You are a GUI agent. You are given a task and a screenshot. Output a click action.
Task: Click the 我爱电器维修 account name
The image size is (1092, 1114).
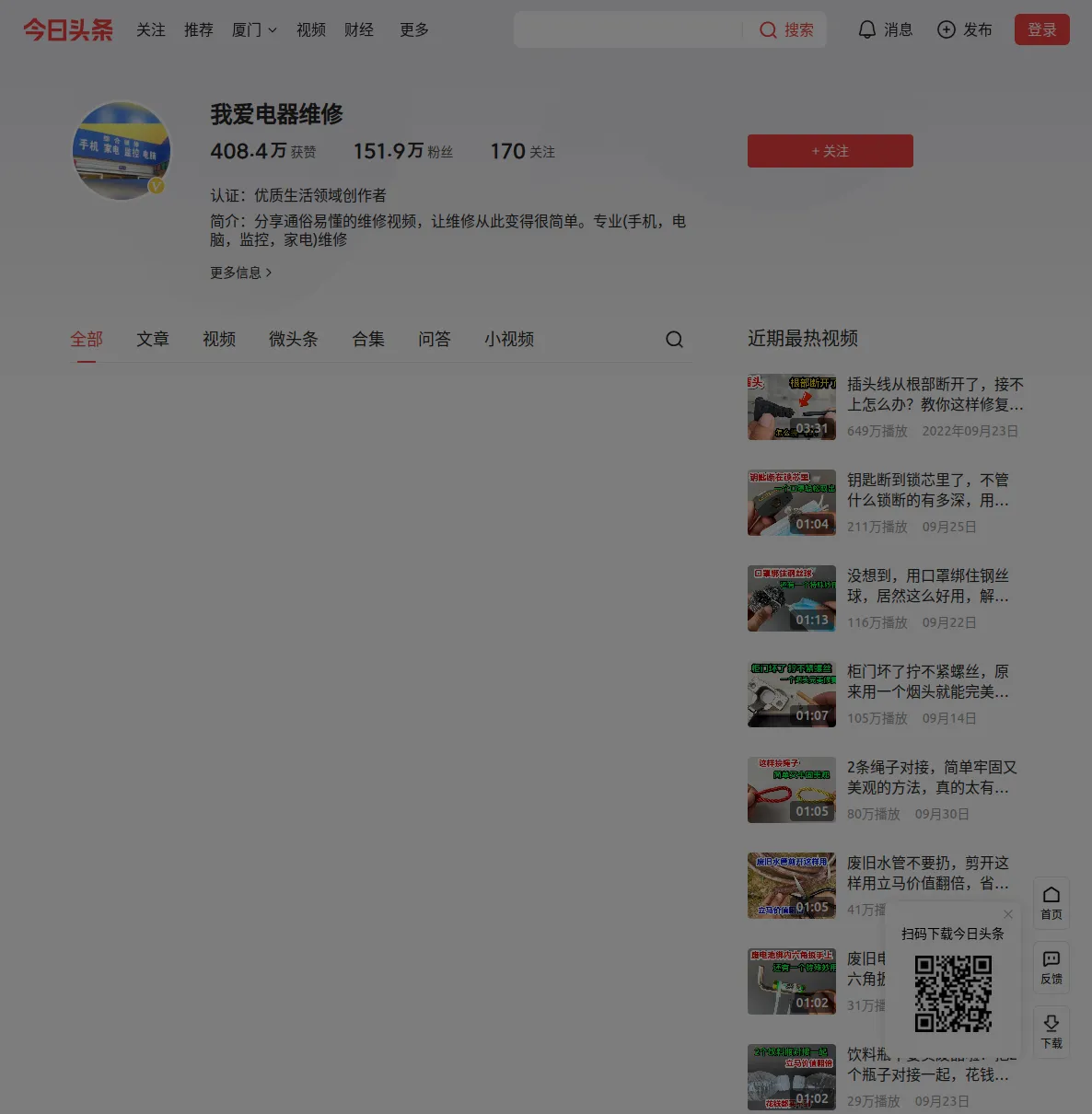pos(276,114)
